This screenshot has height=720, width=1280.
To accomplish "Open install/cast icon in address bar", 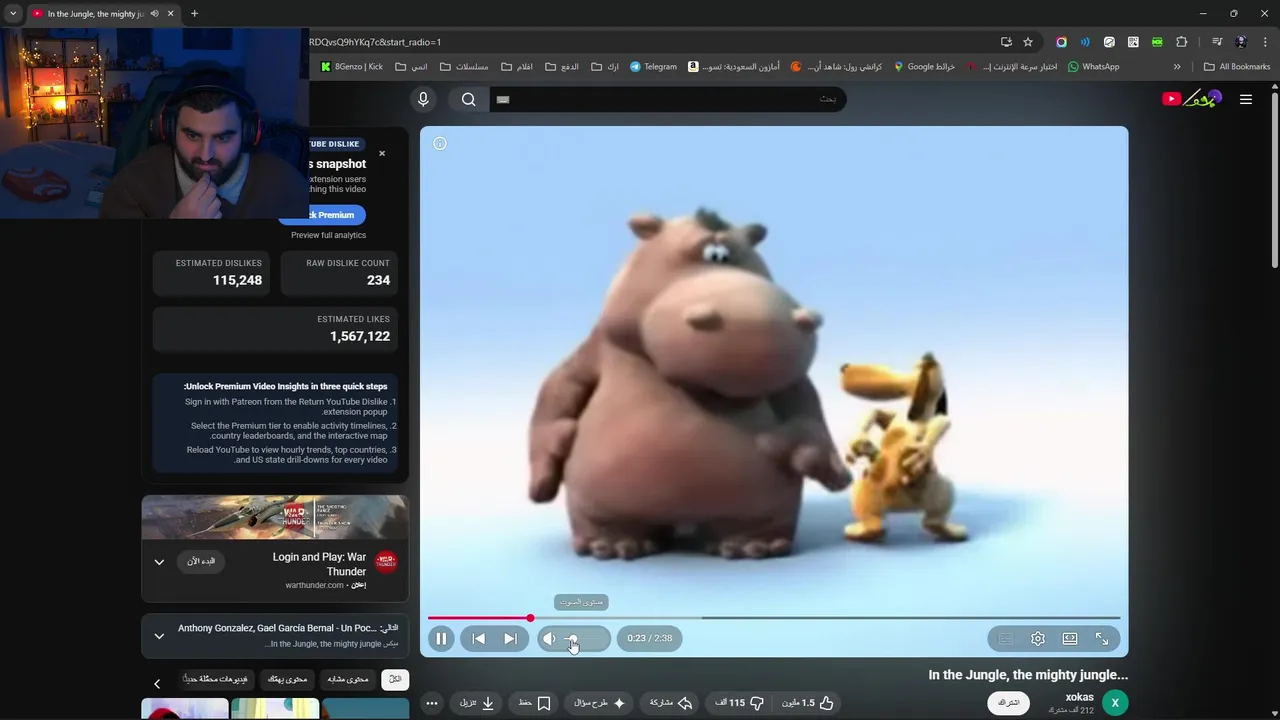I will [x=1006, y=42].
